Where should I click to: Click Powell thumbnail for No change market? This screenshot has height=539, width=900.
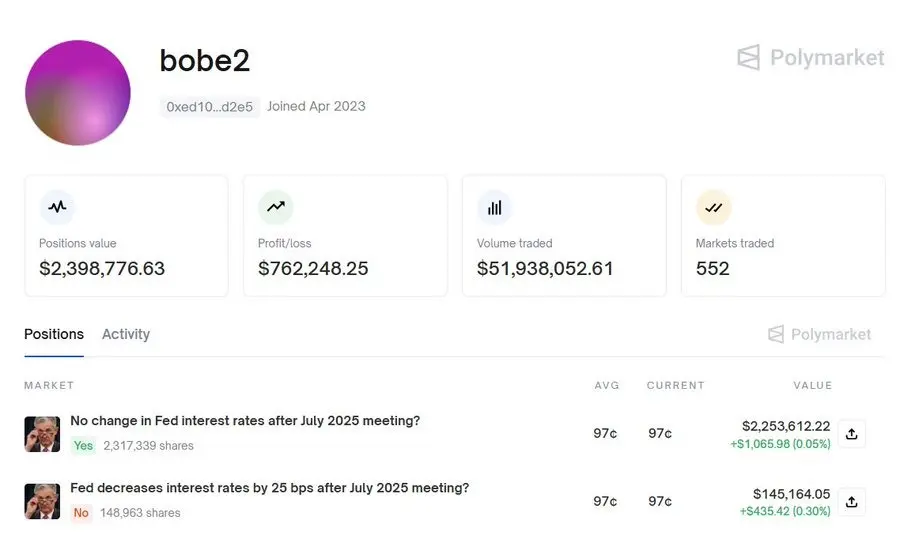pyautogui.click(x=42, y=434)
